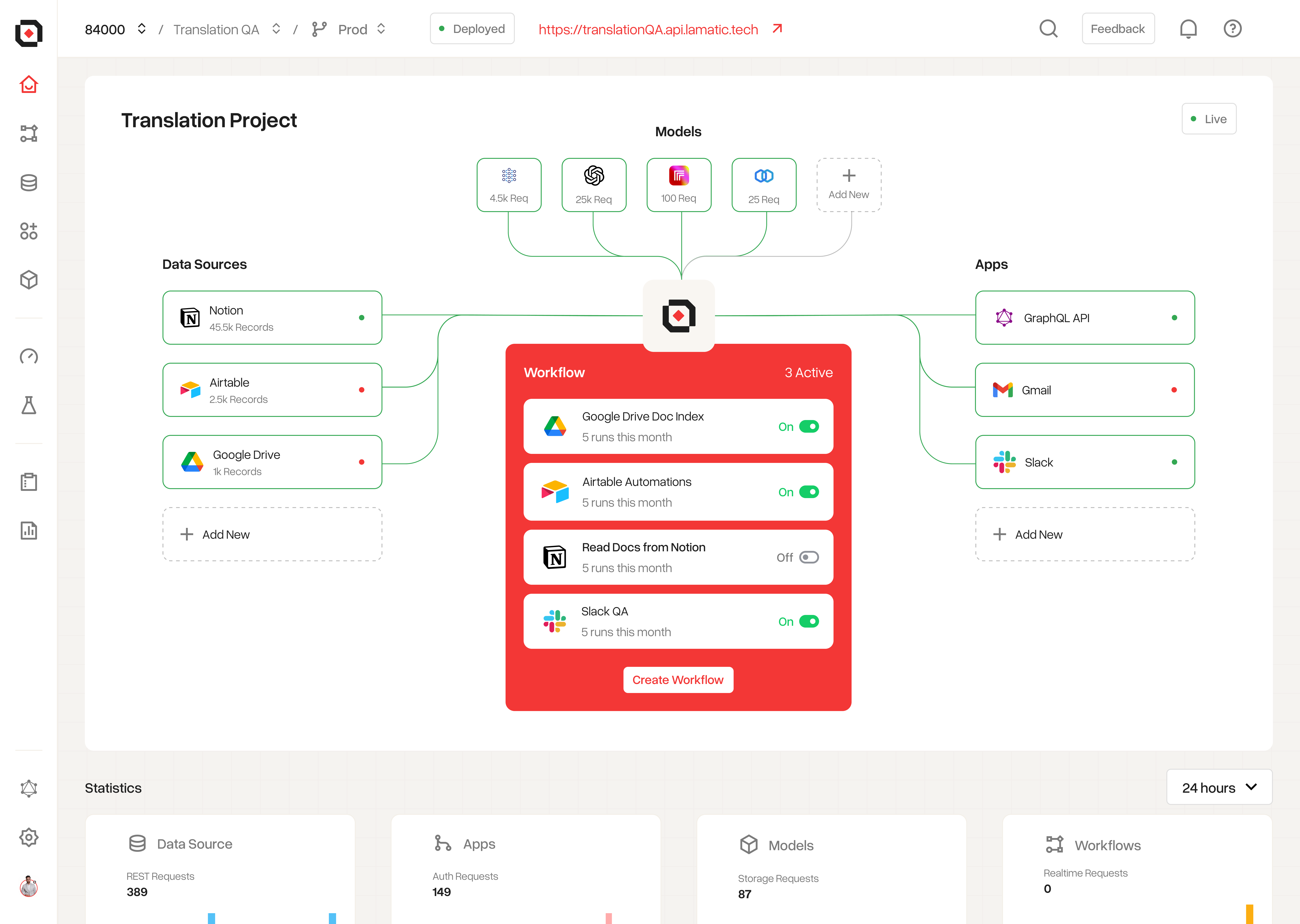
Task: Open the translationQA API URL link
Action: coord(648,29)
